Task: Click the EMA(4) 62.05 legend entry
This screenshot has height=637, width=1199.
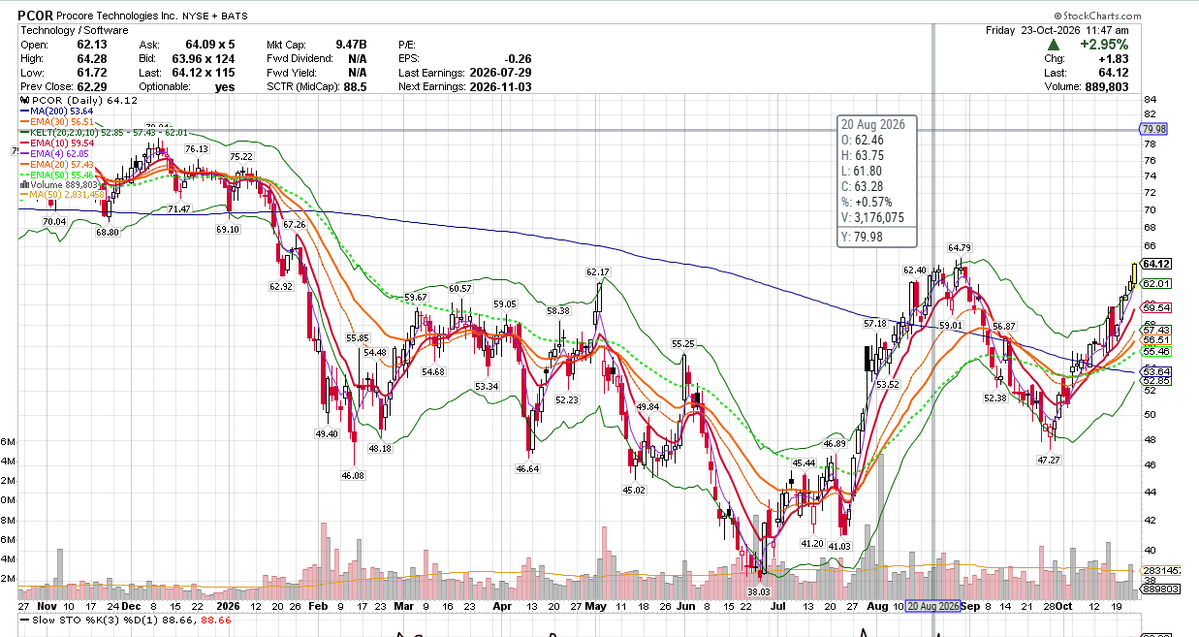Action: coord(55,154)
